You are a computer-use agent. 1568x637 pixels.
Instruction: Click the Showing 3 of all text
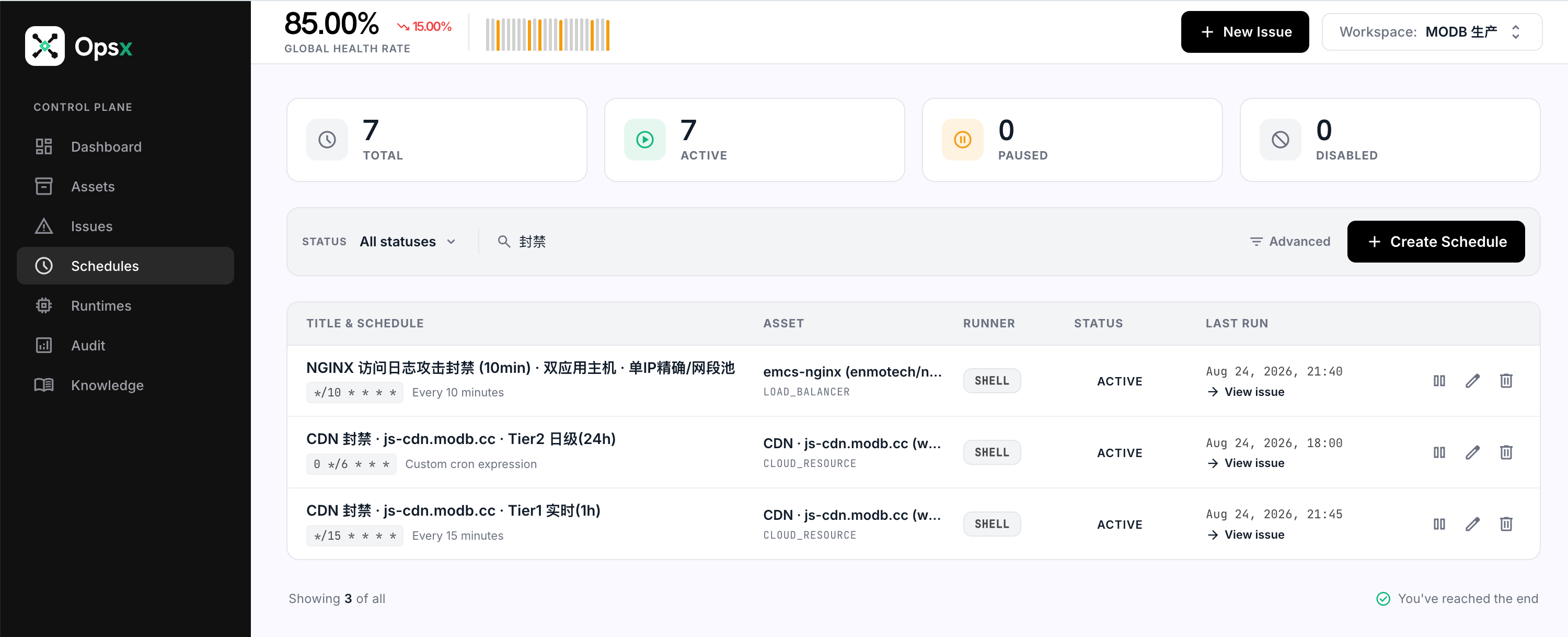click(337, 599)
